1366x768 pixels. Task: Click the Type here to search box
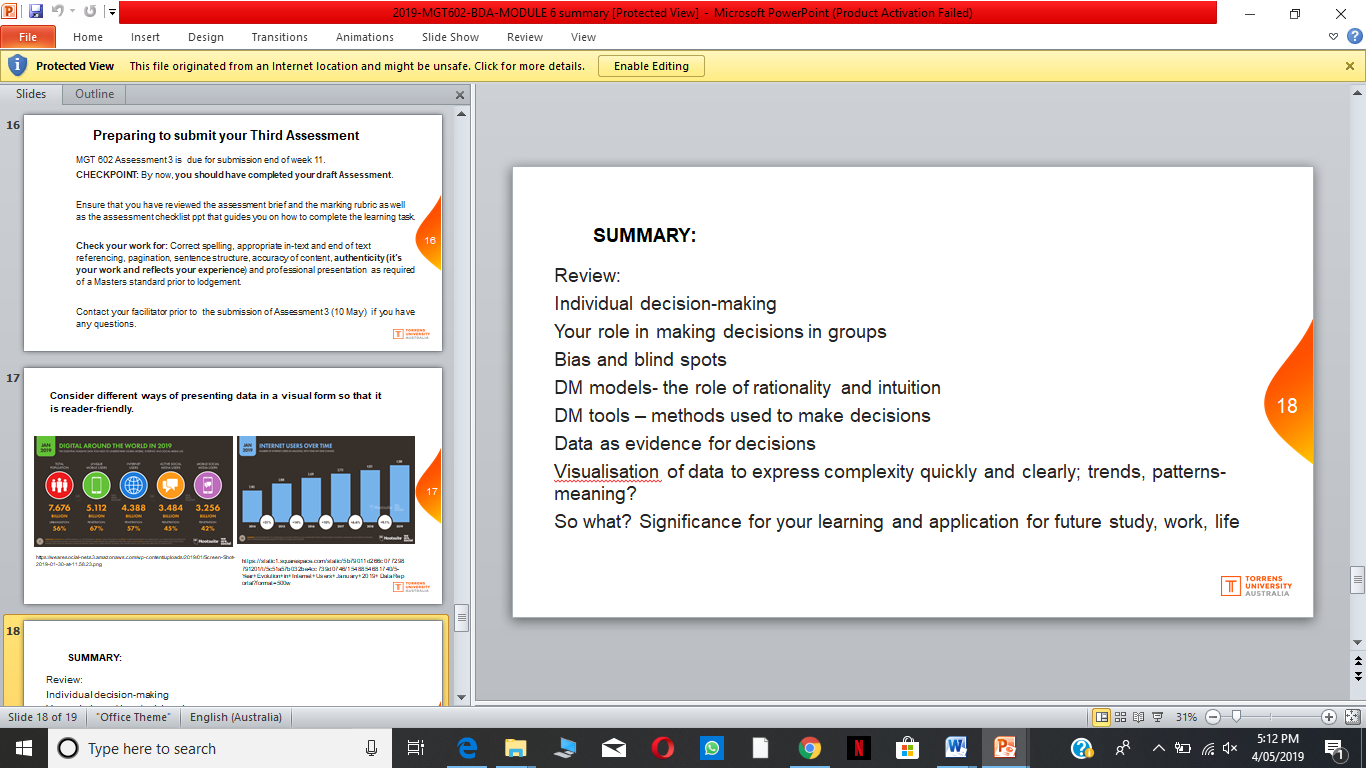coord(220,748)
